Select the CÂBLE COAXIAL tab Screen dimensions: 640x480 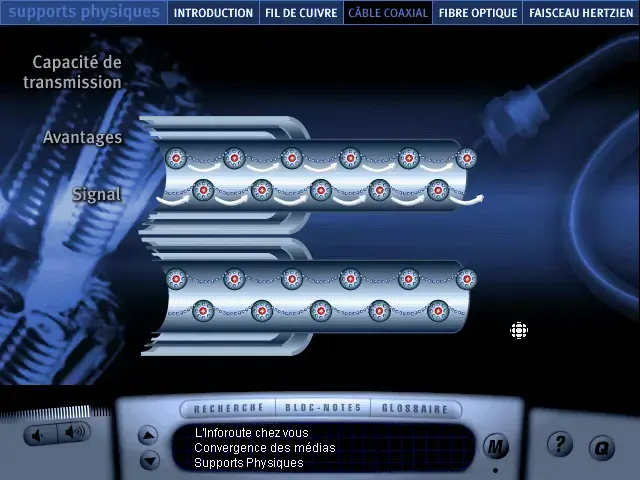pos(388,13)
